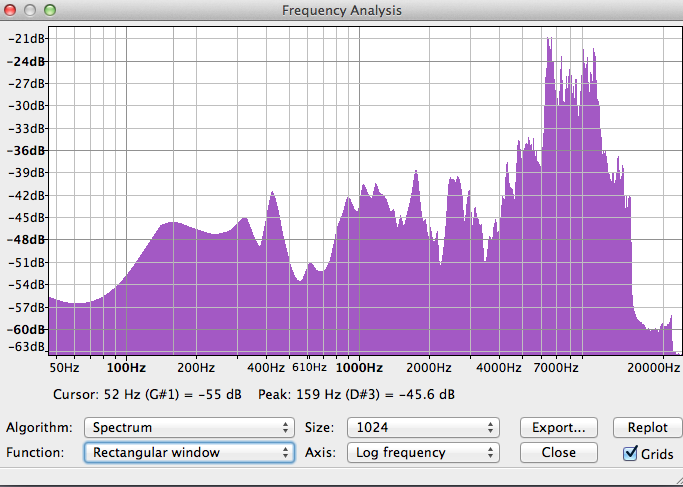The width and height of the screenshot is (683, 487).
Task: Click the 100Hz label on frequency axis
Action: pyautogui.click(x=125, y=367)
